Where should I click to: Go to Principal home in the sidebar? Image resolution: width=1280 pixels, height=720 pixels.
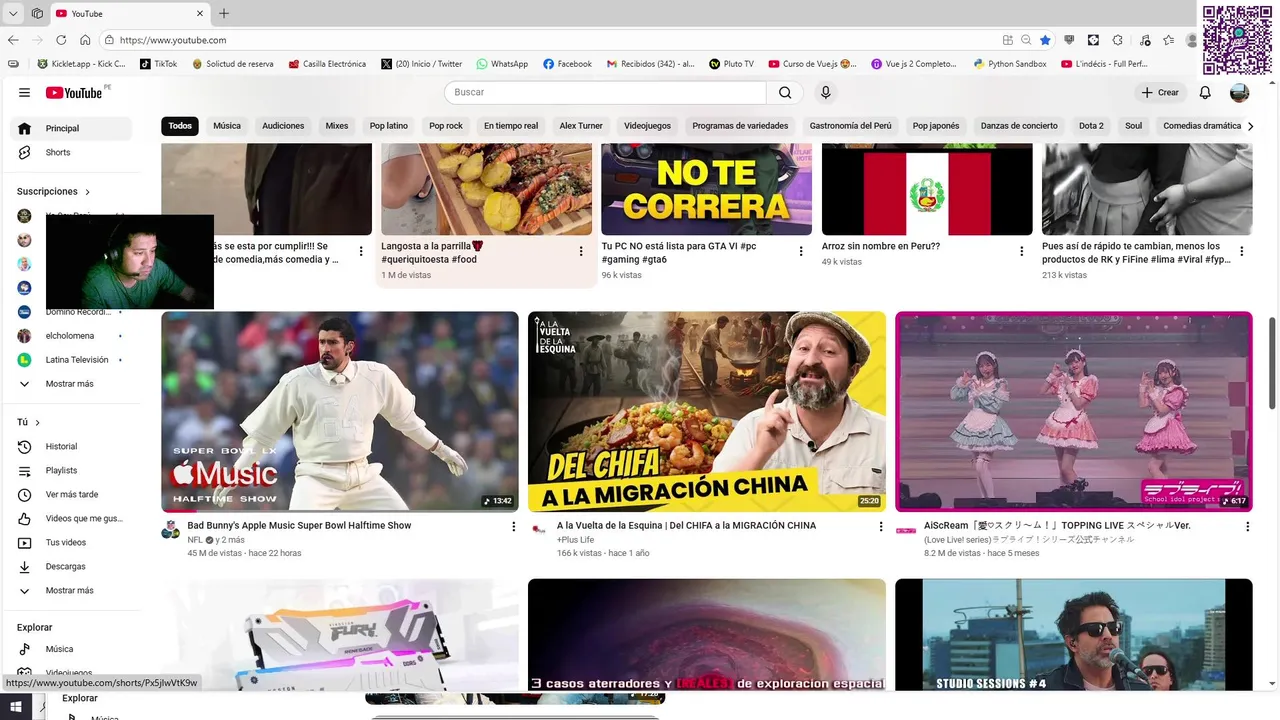coord(70,128)
